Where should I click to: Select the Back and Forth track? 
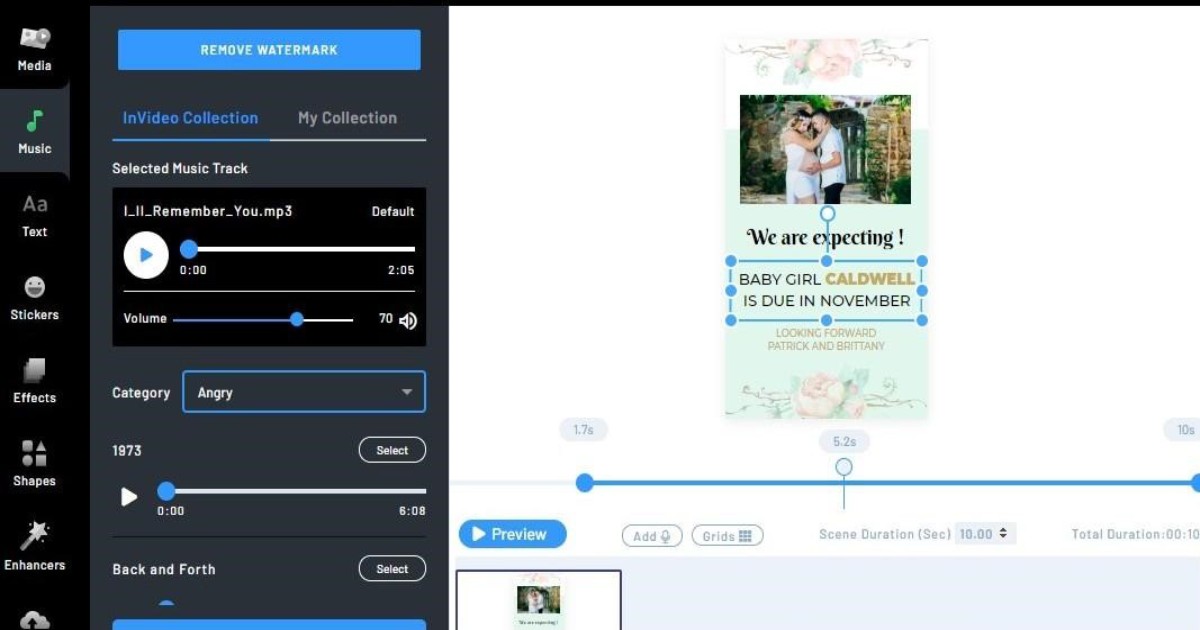point(392,569)
